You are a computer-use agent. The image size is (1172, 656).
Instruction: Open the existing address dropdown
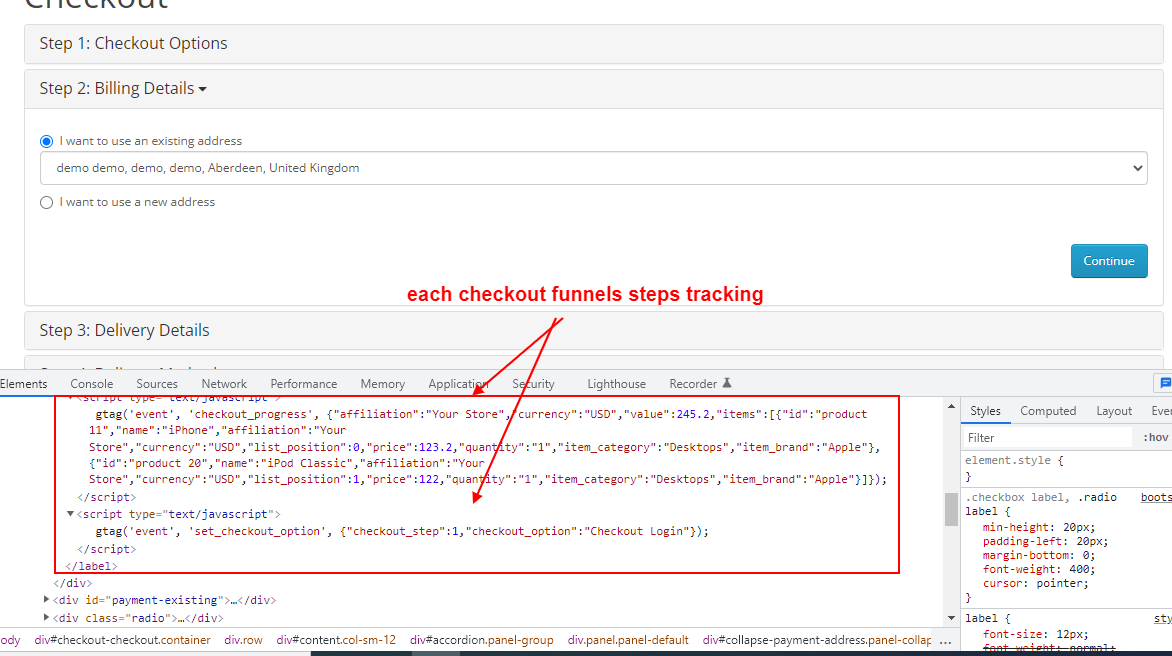593,168
